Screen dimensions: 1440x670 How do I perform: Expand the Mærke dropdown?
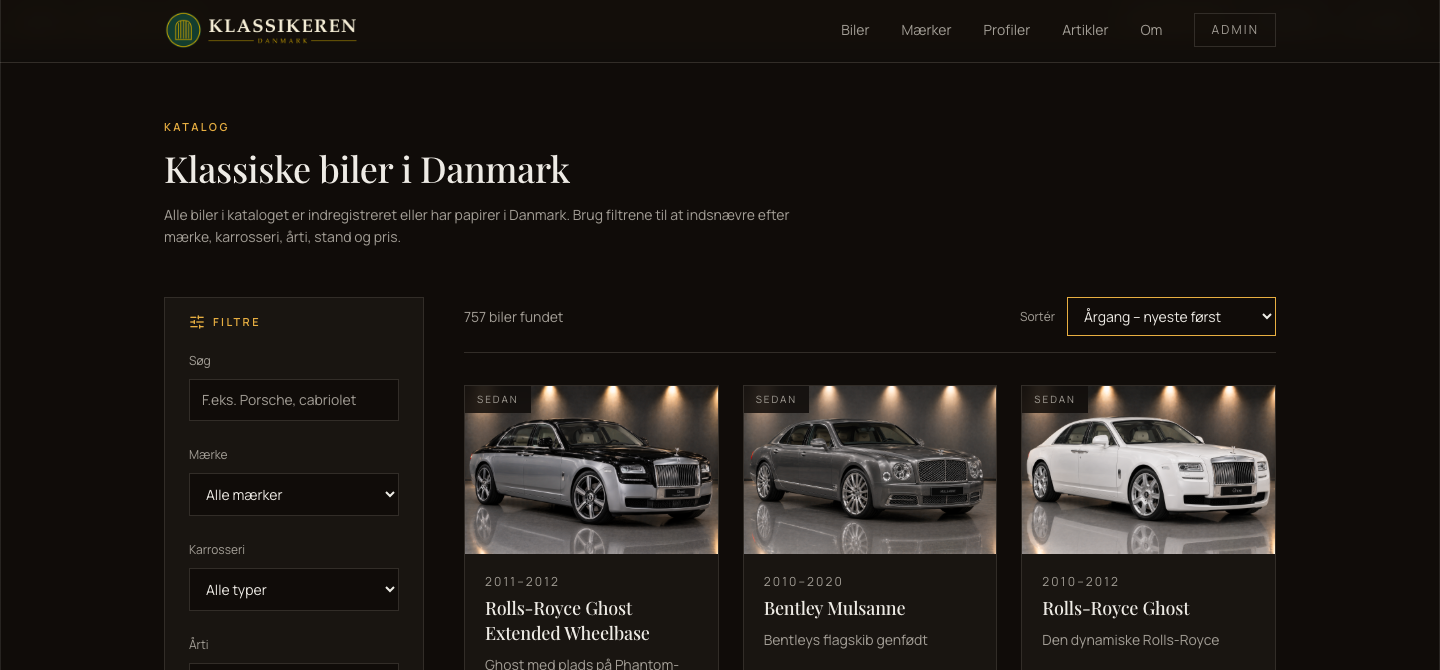pos(294,495)
